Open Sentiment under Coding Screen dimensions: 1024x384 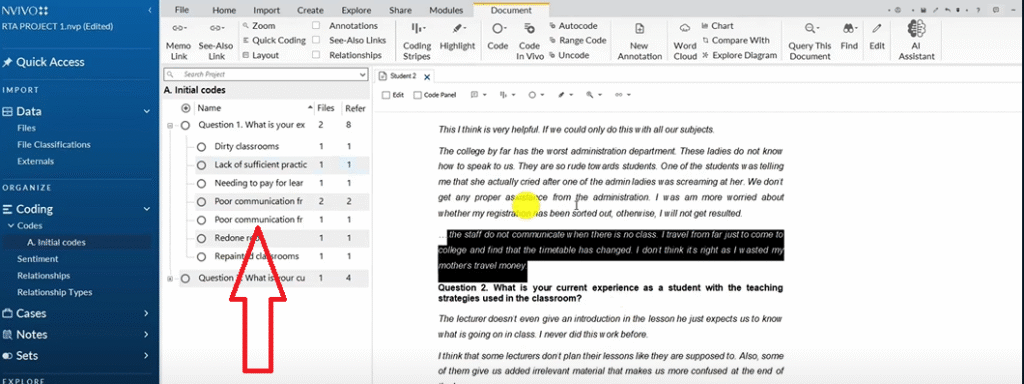click(x=37, y=259)
